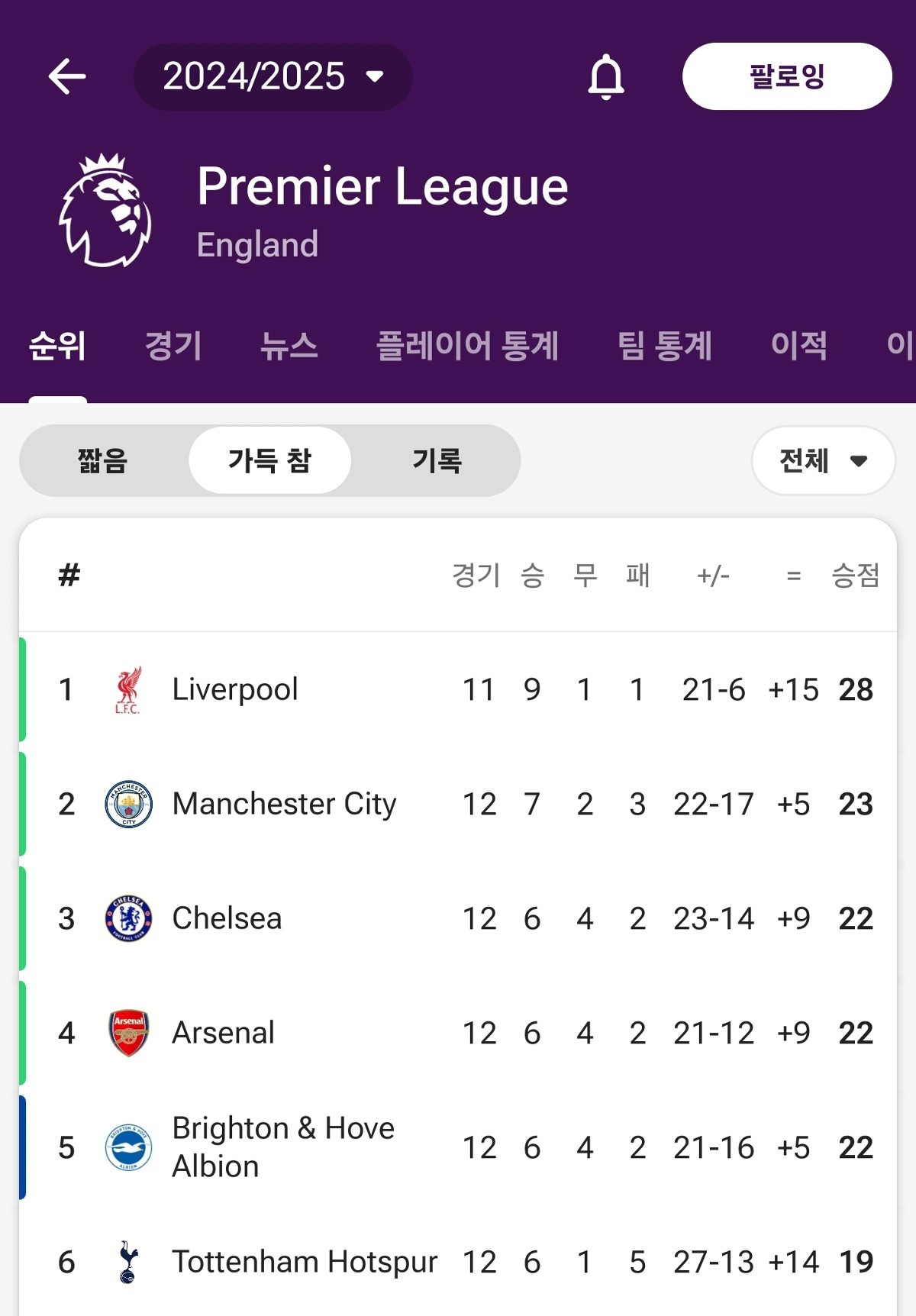916x1316 pixels.
Task: Tap the Premier League lion logo
Action: [105, 211]
